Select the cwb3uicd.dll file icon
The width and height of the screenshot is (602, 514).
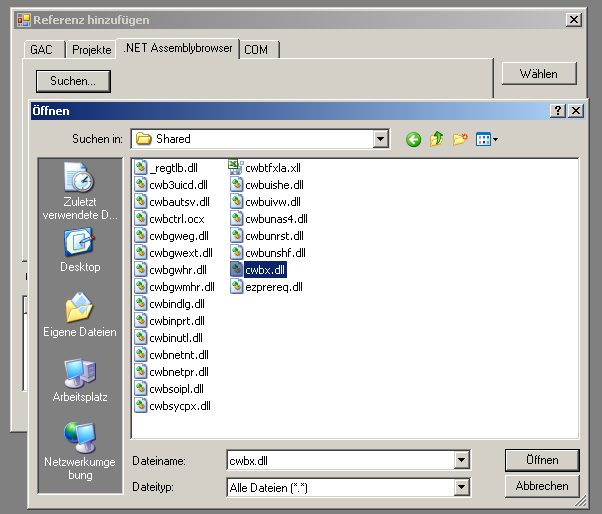click(141, 185)
